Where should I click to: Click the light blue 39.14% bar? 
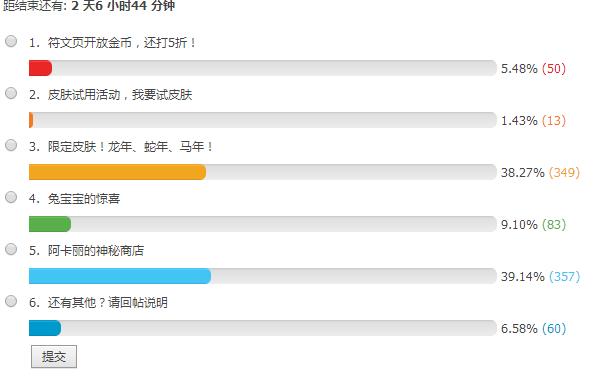(120, 276)
